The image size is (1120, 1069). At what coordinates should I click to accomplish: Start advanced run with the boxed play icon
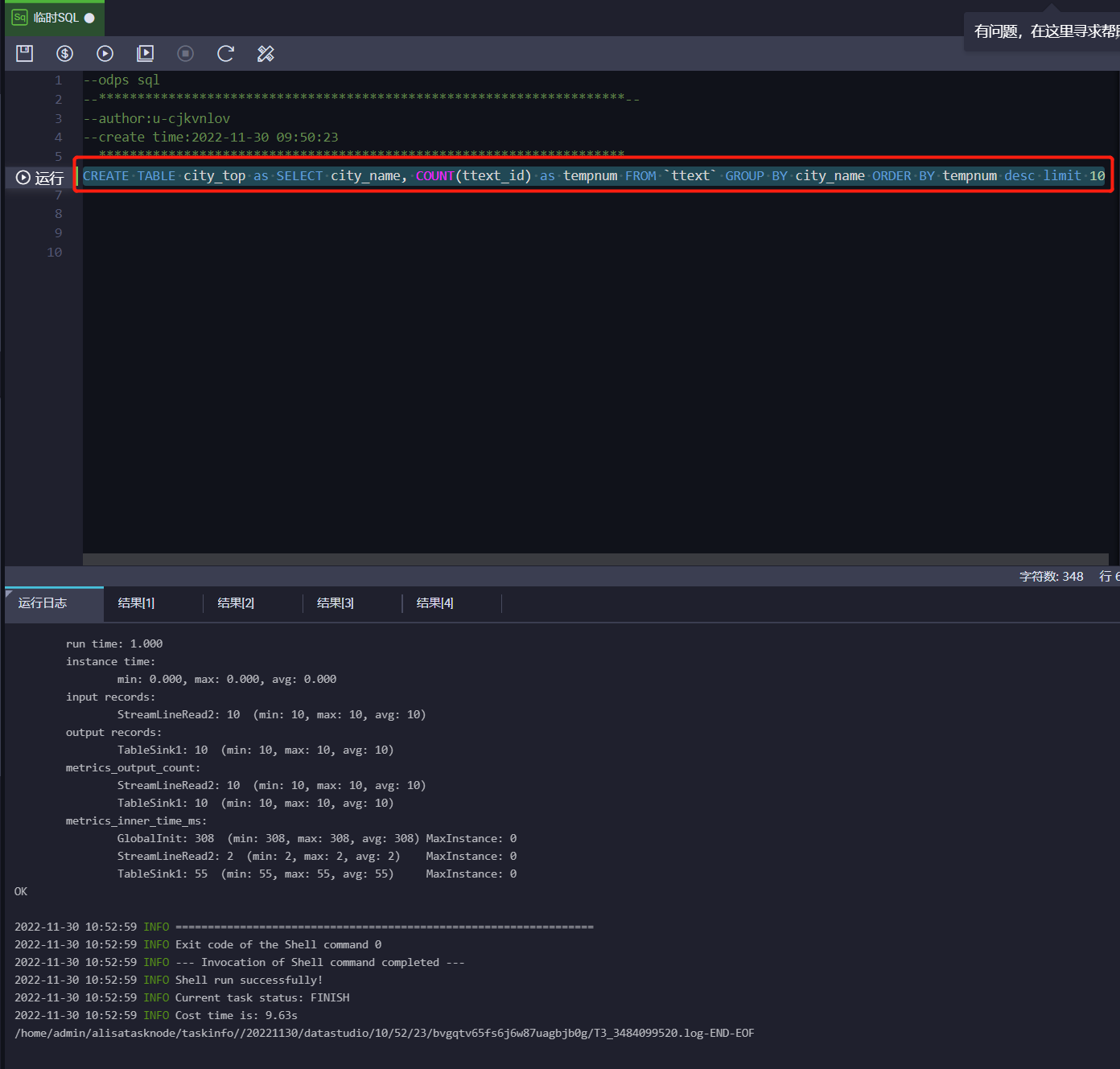coord(145,53)
